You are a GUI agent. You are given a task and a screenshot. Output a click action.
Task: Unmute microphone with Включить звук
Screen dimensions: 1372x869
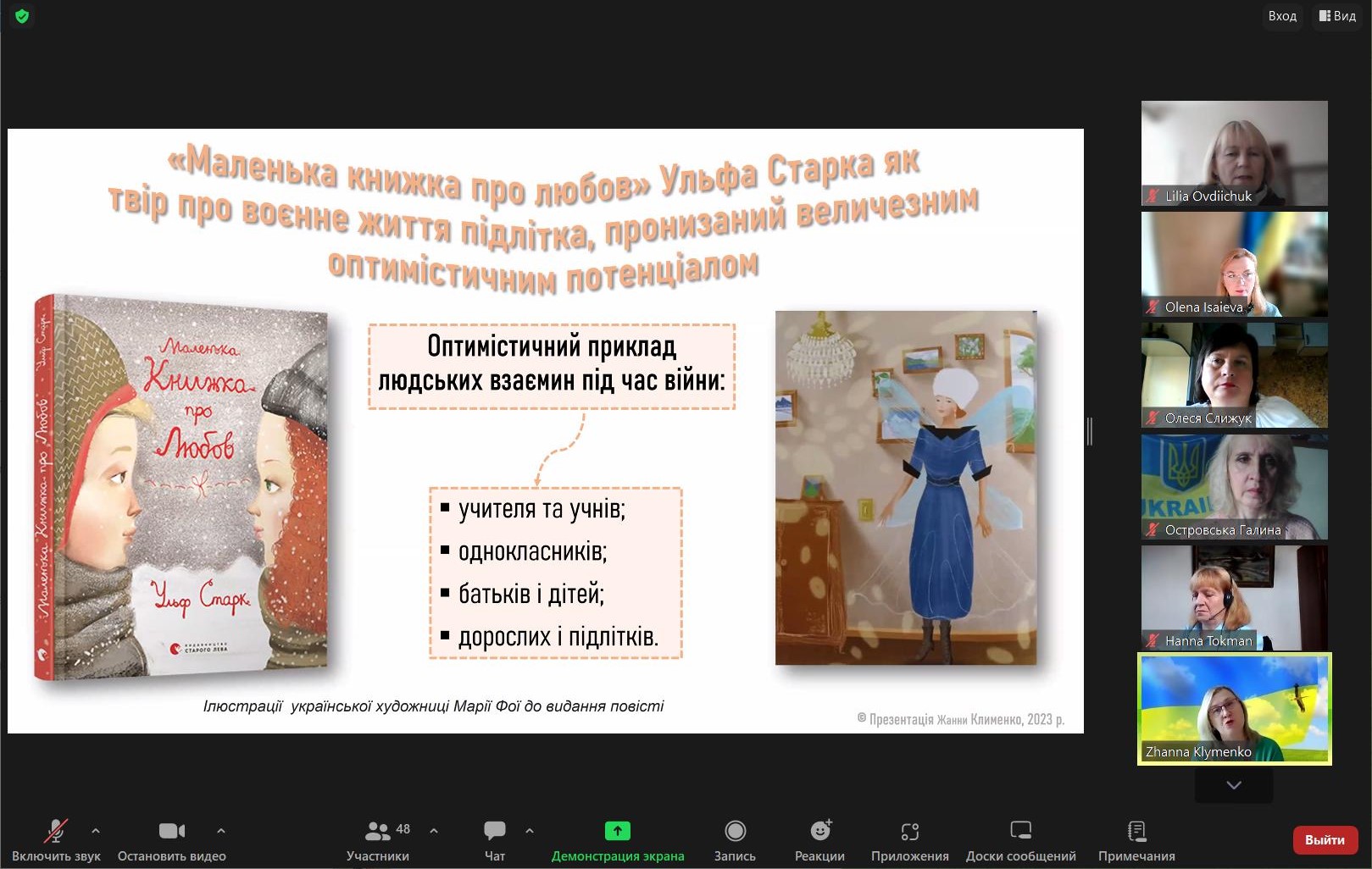[56, 840]
